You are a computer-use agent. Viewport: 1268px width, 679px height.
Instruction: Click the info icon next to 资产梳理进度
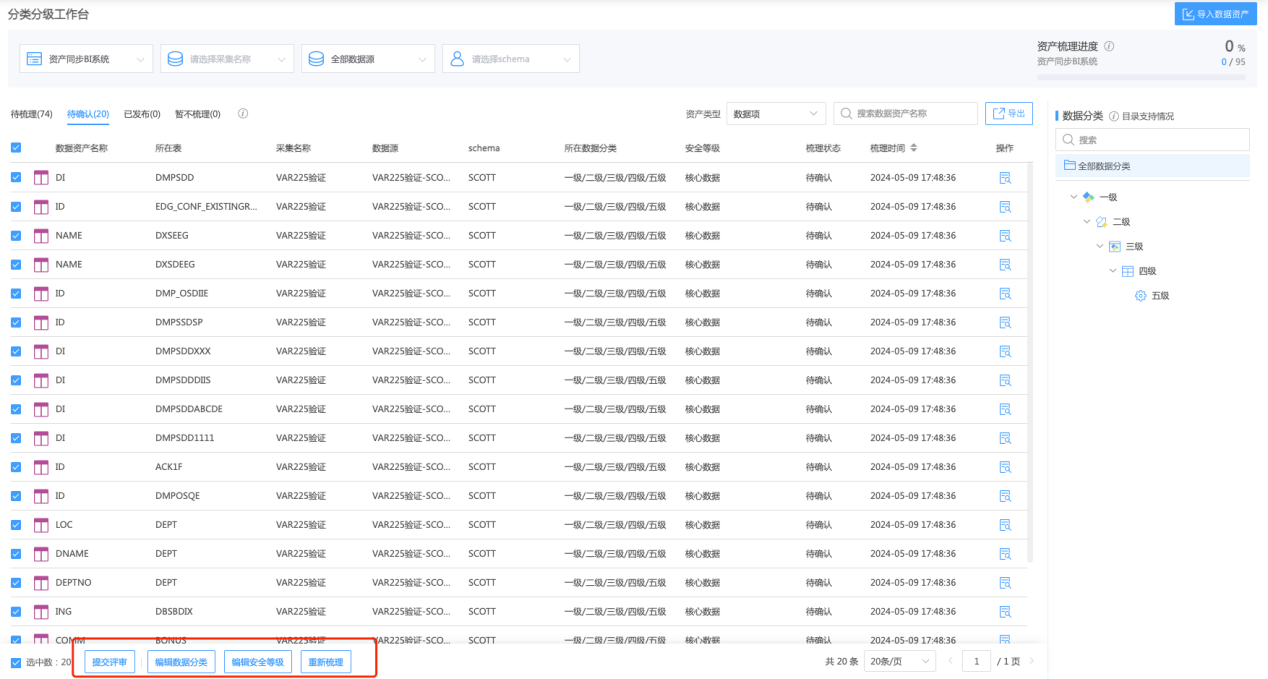1109,46
